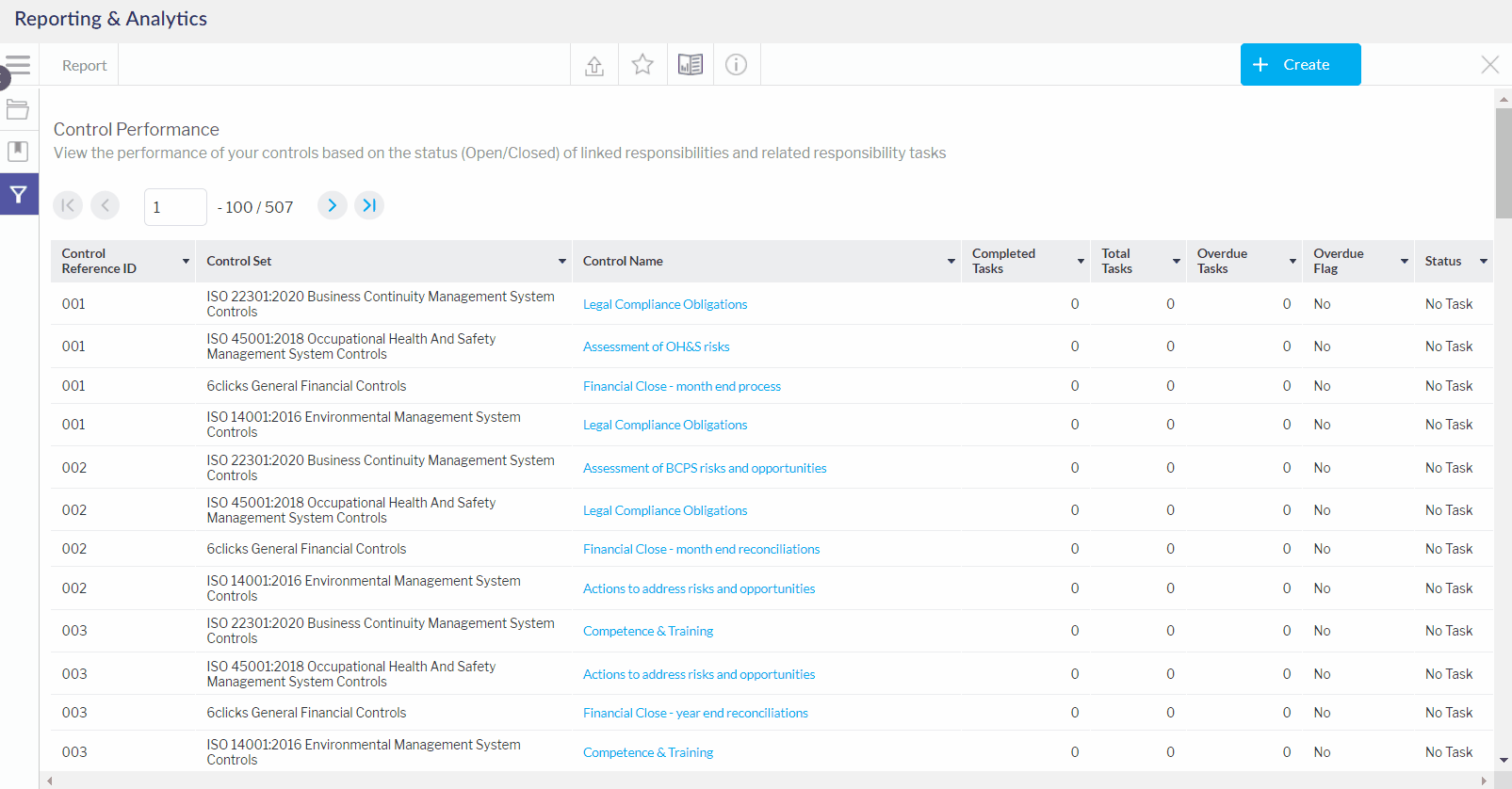
Task: Open the bookmark icon in sidebar
Action: tap(18, 151)
